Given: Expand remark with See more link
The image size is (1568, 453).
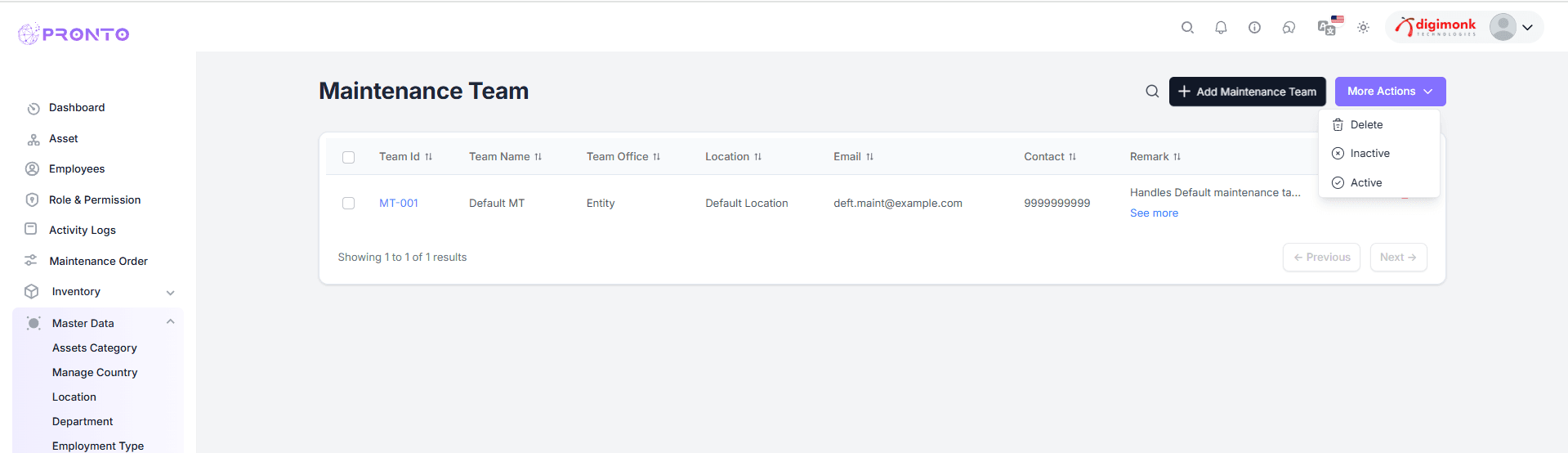Looking at the screenshot, I should coord(1154,213).
